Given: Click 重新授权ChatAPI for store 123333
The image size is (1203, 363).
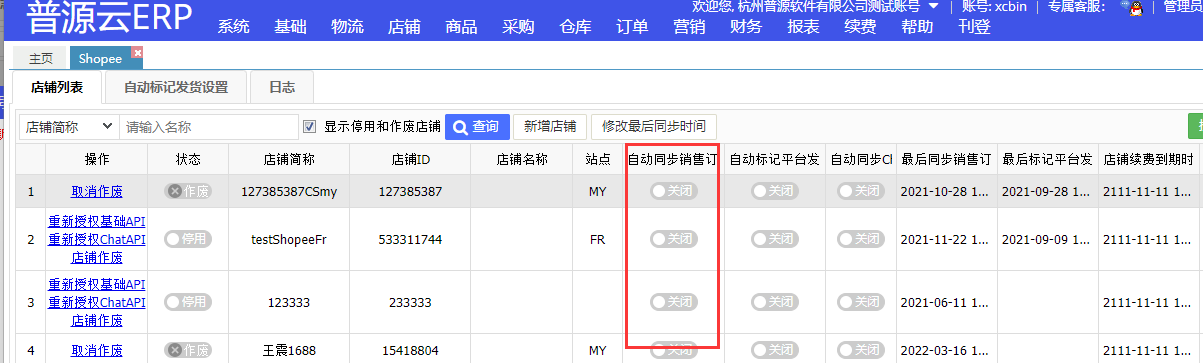Looking at the screenshot, I should pyautogui.click(x=97, y=303).
